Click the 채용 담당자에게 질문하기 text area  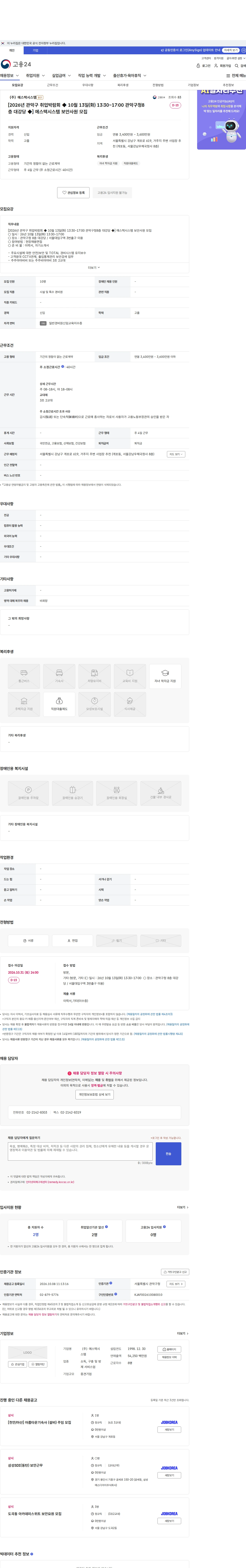(x=80, y=1151)
